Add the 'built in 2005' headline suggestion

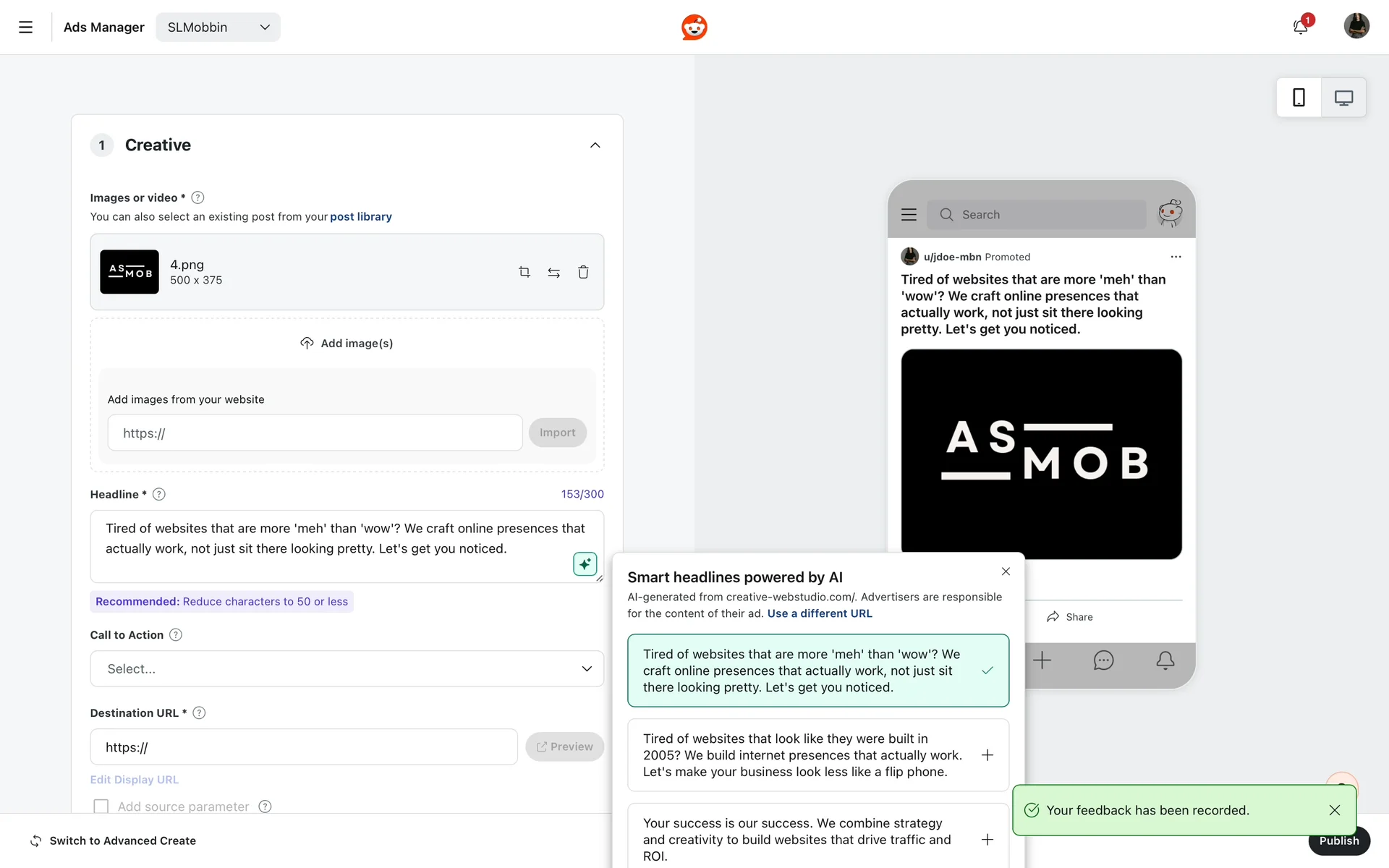(987, 755)
